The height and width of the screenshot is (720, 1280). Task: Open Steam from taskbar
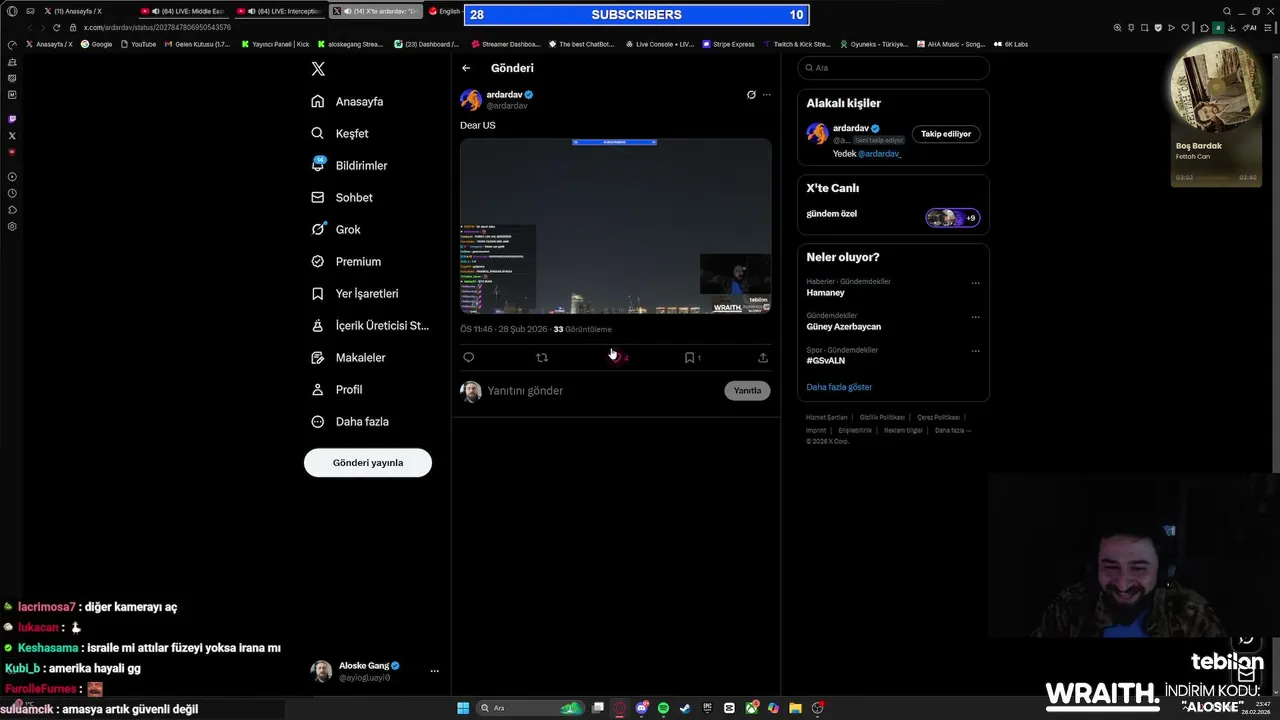click(685, 708)
